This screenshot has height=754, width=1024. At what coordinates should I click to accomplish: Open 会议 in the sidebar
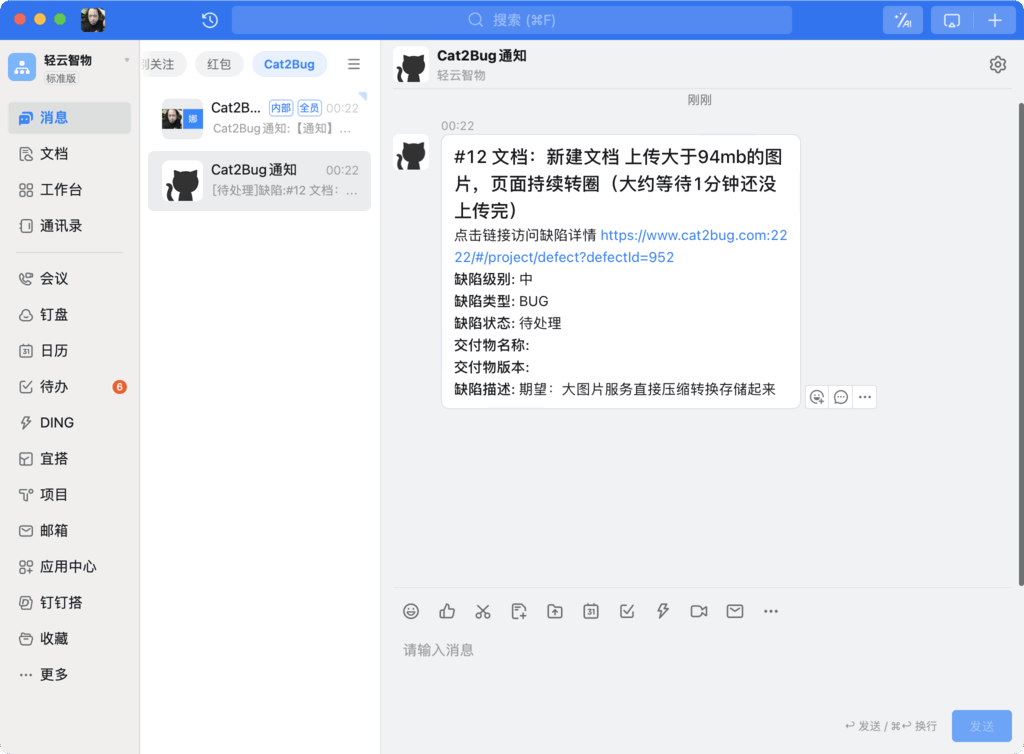(x=69, y=279)
